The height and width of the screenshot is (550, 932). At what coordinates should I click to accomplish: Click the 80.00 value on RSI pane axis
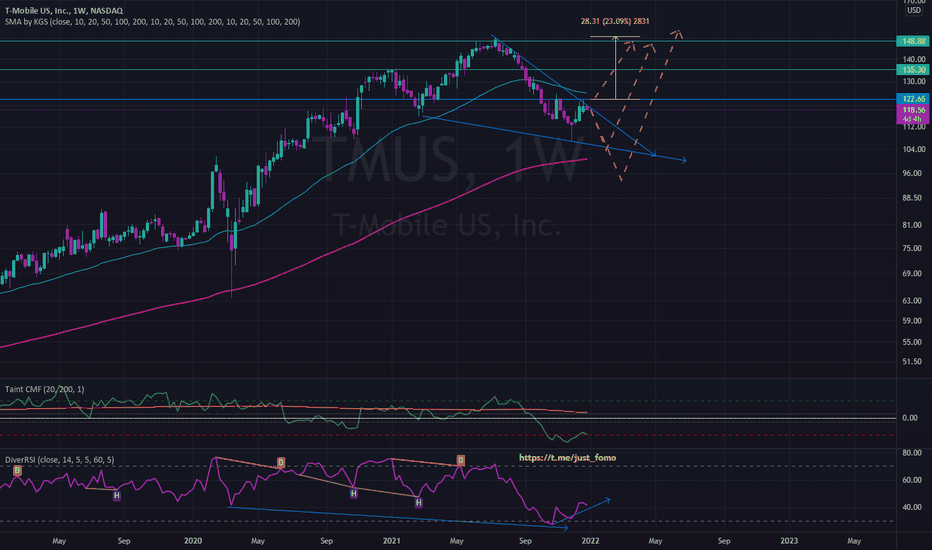912,453
